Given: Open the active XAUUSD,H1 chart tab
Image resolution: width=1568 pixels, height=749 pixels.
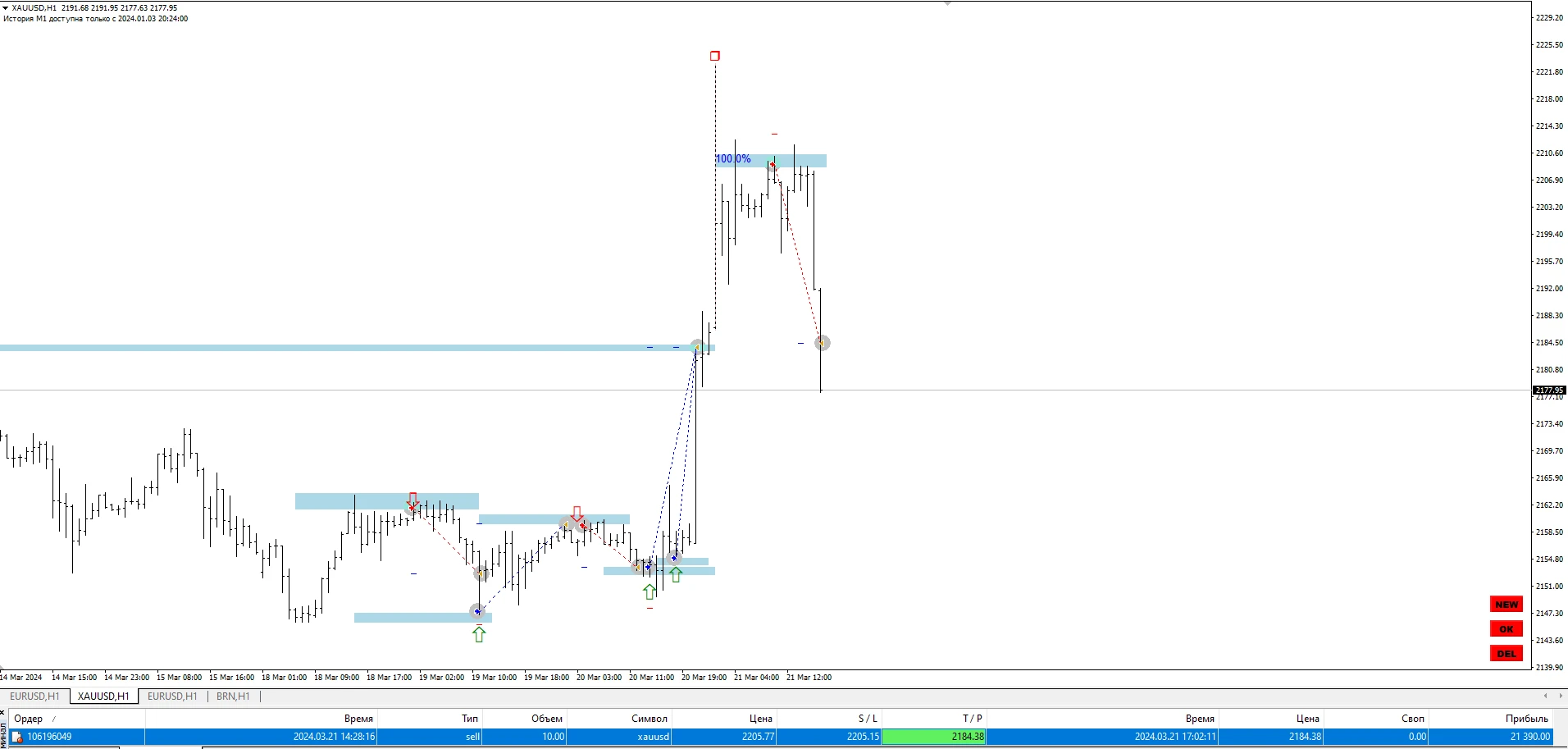Looking at the screenshot, I should tap(103, 696).
